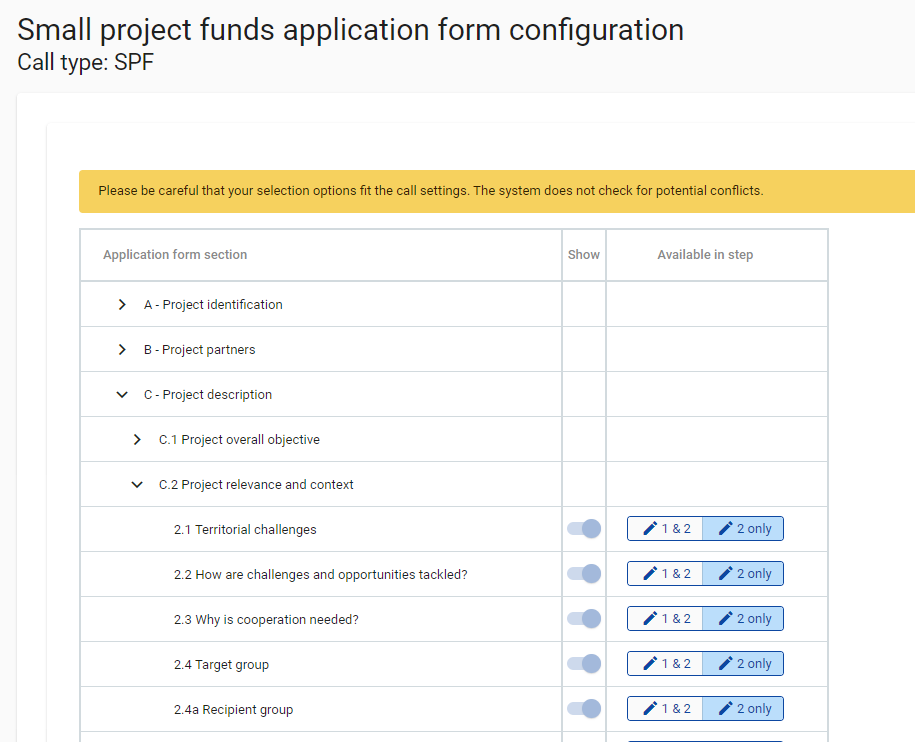The height and width of the screenshot is (742, 915).
Task: Expand B - Project partners section
Action: 122,349
